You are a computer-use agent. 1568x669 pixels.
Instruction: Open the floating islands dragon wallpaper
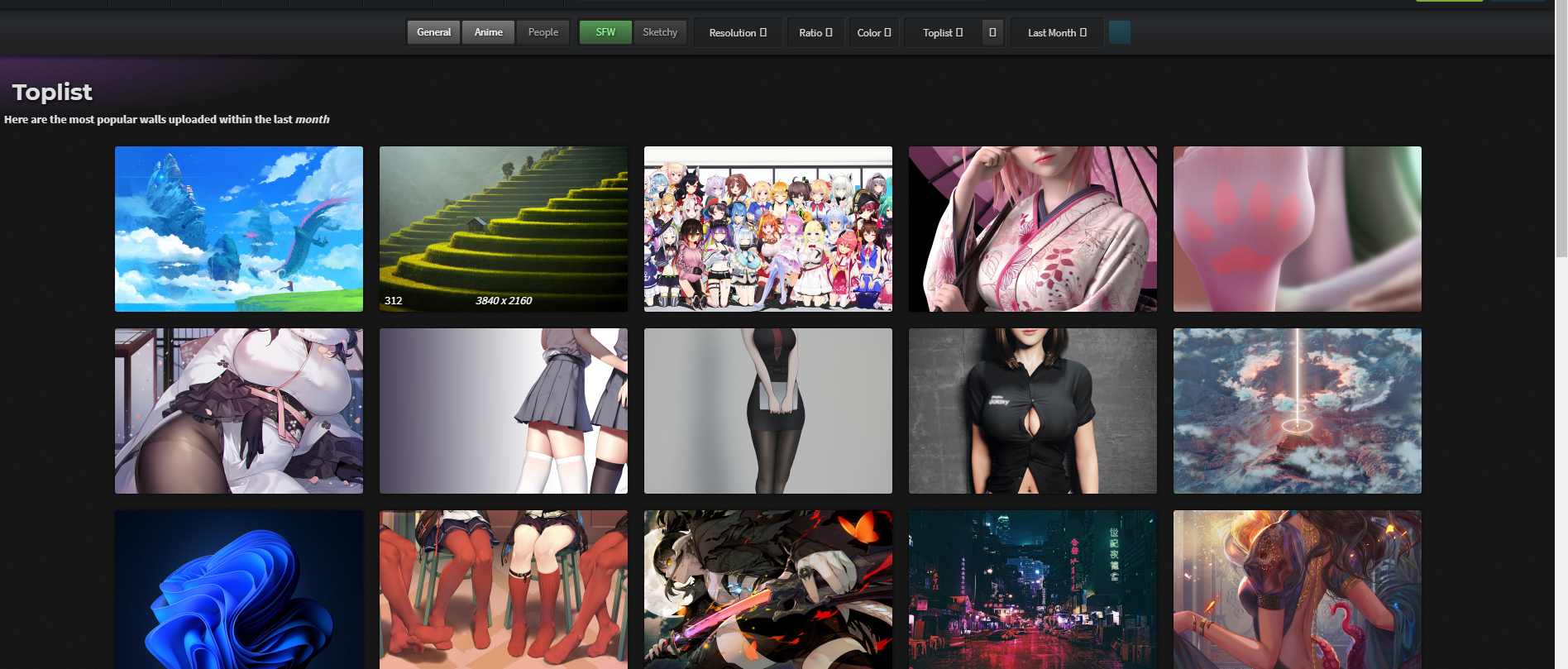pyautogui.click(x=239, y=229)
